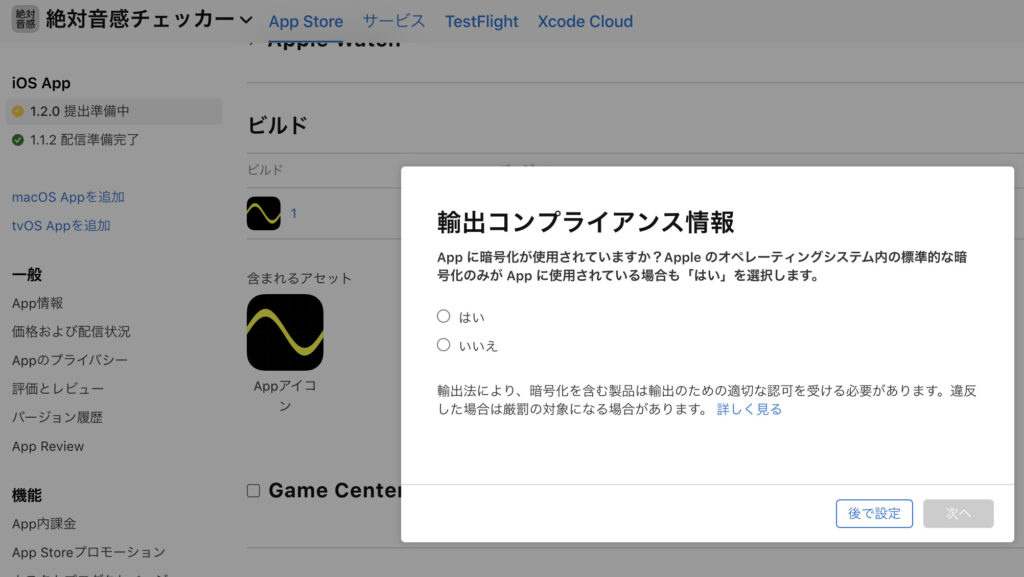Toggle the Game Center checkbox
Image resolution: width=1024 pixels, height=577 pixels.
253,491
